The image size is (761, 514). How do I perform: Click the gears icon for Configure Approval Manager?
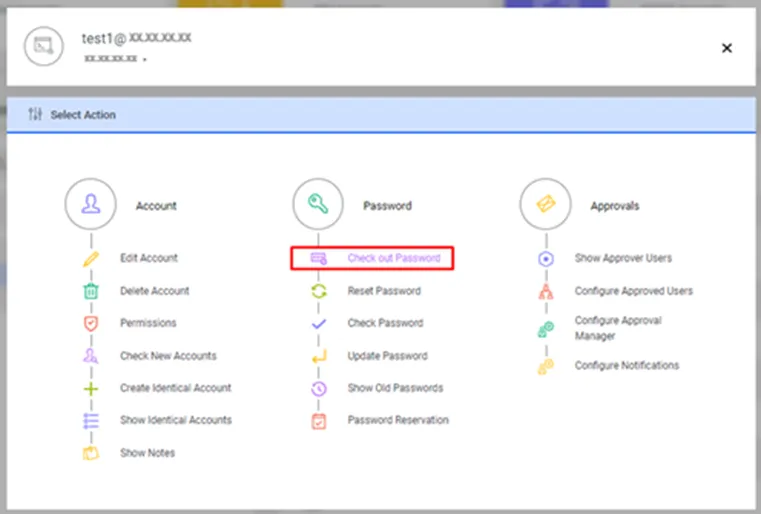click(546, 329)
